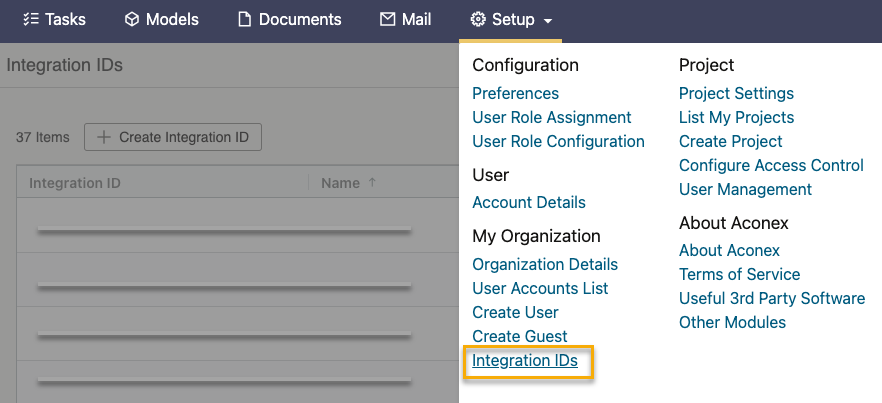The image size is (882, 403).
Task: Open the About Aconex link
Action: pyautogui.click(x=730, y=250)
